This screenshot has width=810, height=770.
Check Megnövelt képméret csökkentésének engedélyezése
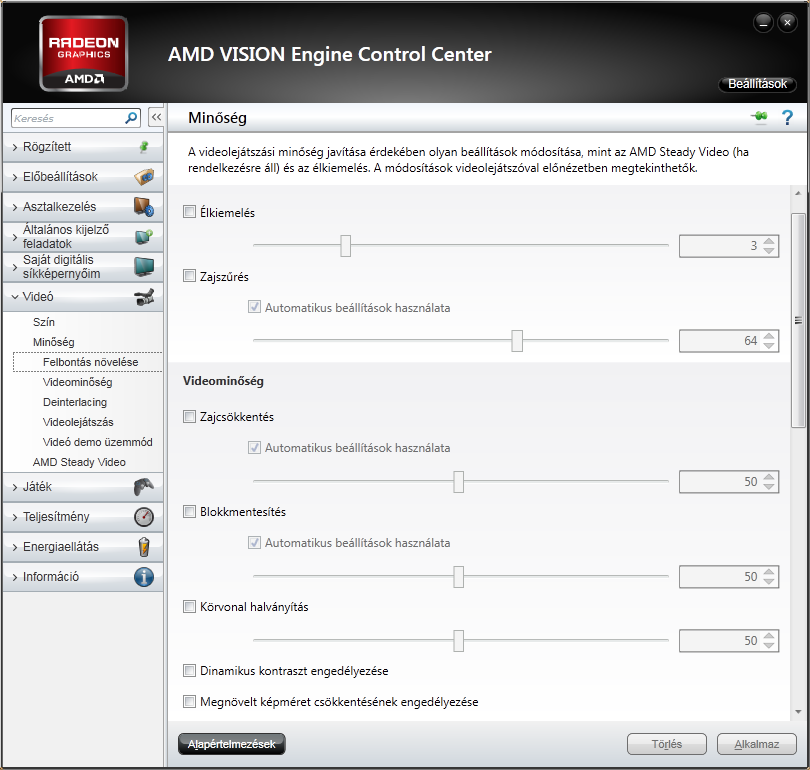pos(190,701)
